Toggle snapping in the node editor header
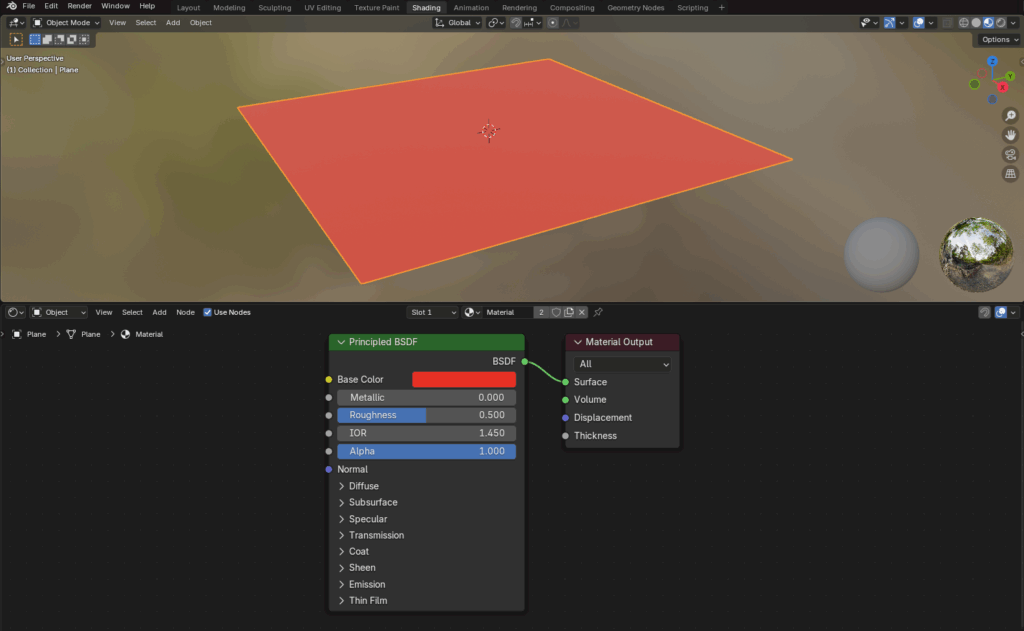This screenshot has width=1024, height=631. click(x=984, y=312)
